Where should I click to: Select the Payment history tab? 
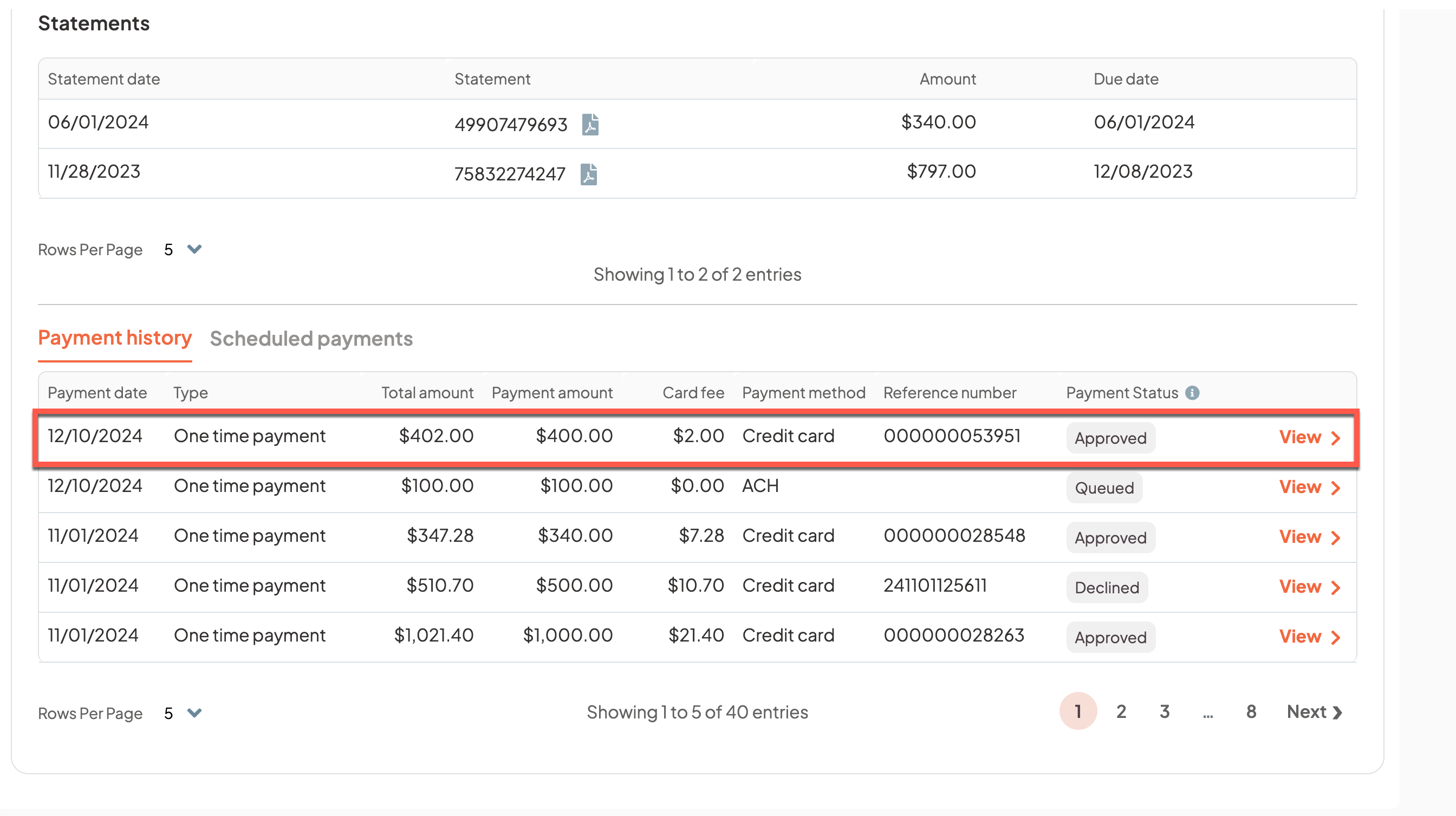pos(115,338)
